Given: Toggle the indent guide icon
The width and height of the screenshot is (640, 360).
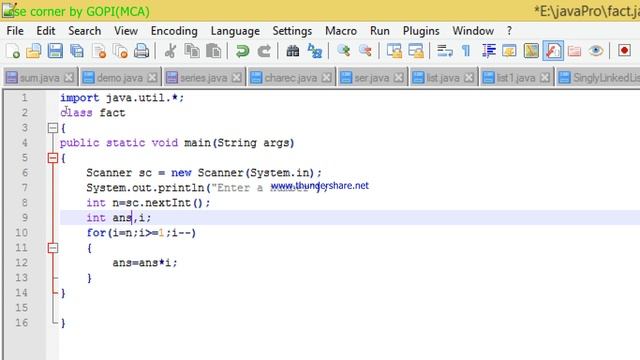Looking at the screenshot, I should point(489,51).
